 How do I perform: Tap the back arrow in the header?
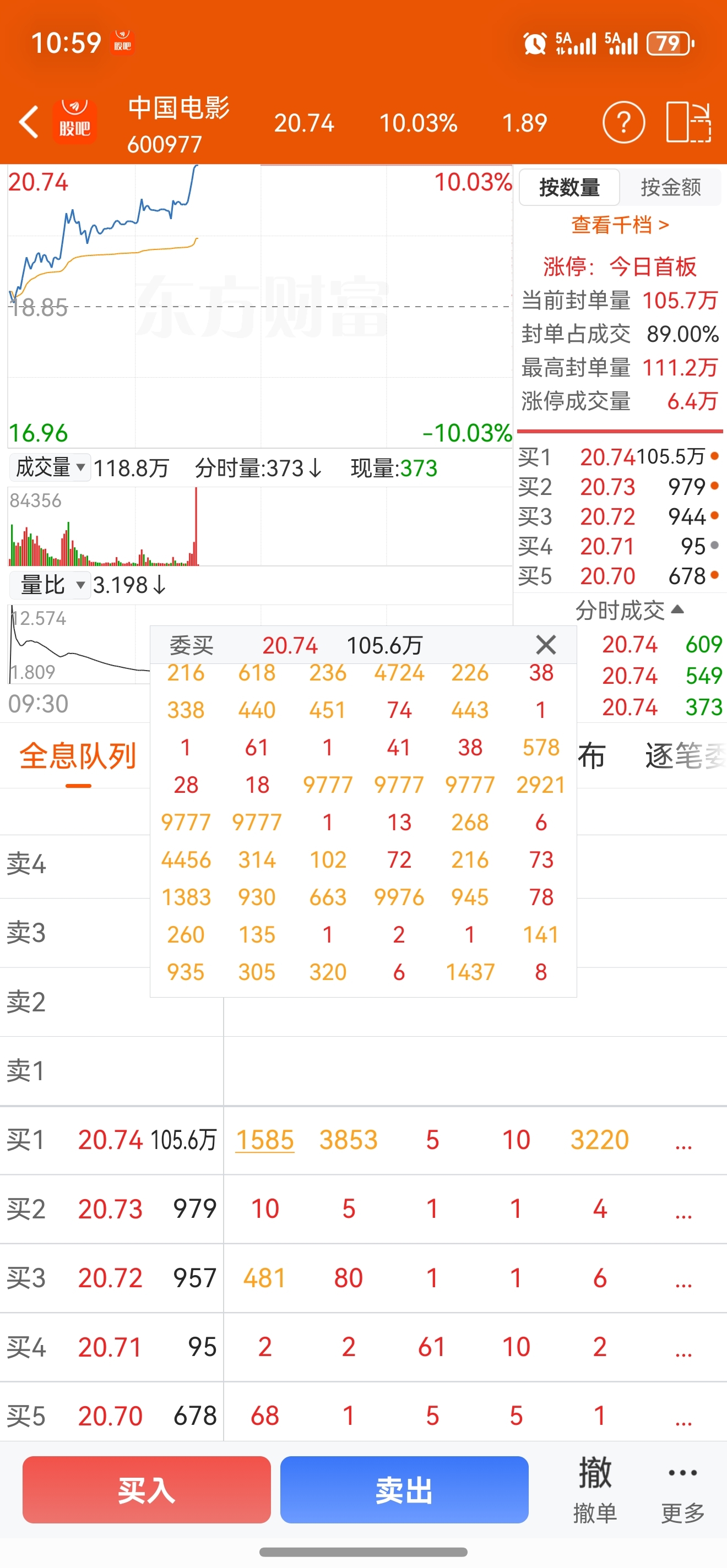pyautogui.click(x=29, y=122)
